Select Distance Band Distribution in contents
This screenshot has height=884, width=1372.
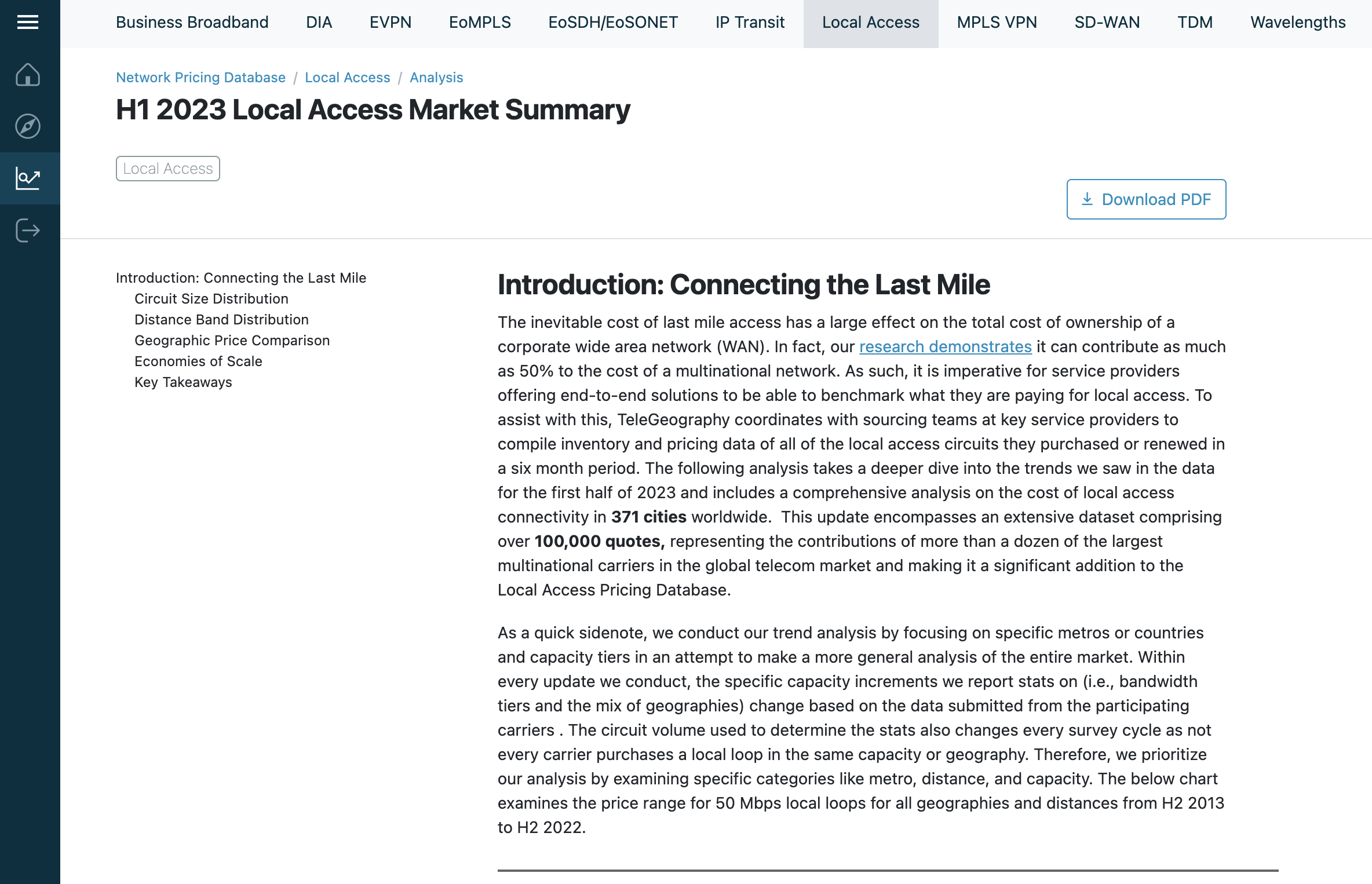[221, 320]
